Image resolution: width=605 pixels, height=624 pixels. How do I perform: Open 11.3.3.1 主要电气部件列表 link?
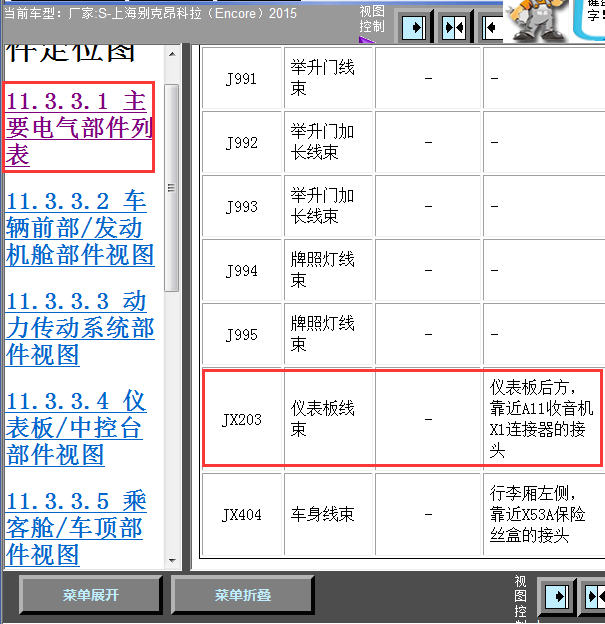point(79,127)
